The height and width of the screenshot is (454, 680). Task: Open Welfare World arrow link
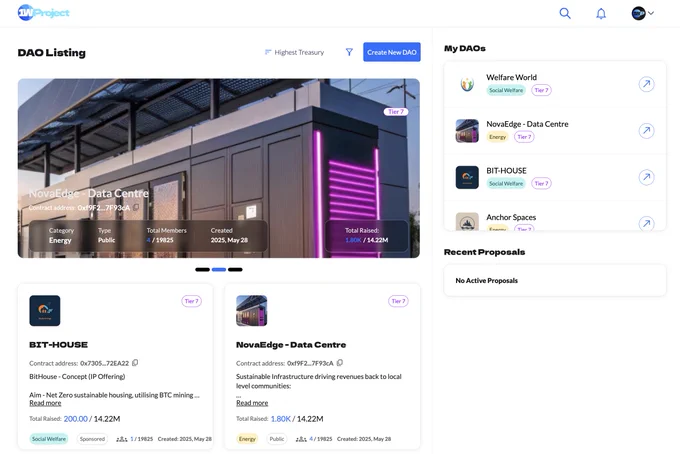coord(646,84)
